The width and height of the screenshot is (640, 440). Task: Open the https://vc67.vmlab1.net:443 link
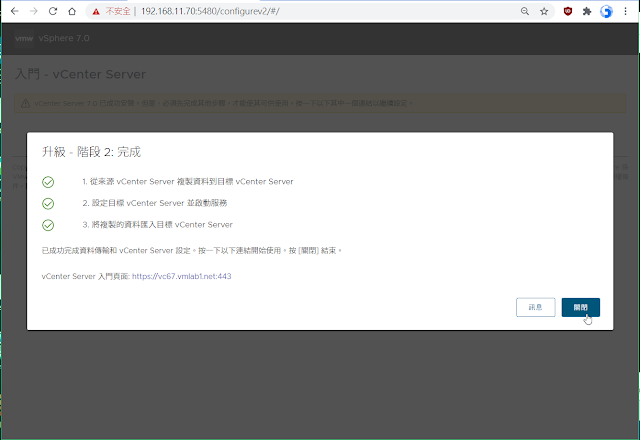pos(182,276)
